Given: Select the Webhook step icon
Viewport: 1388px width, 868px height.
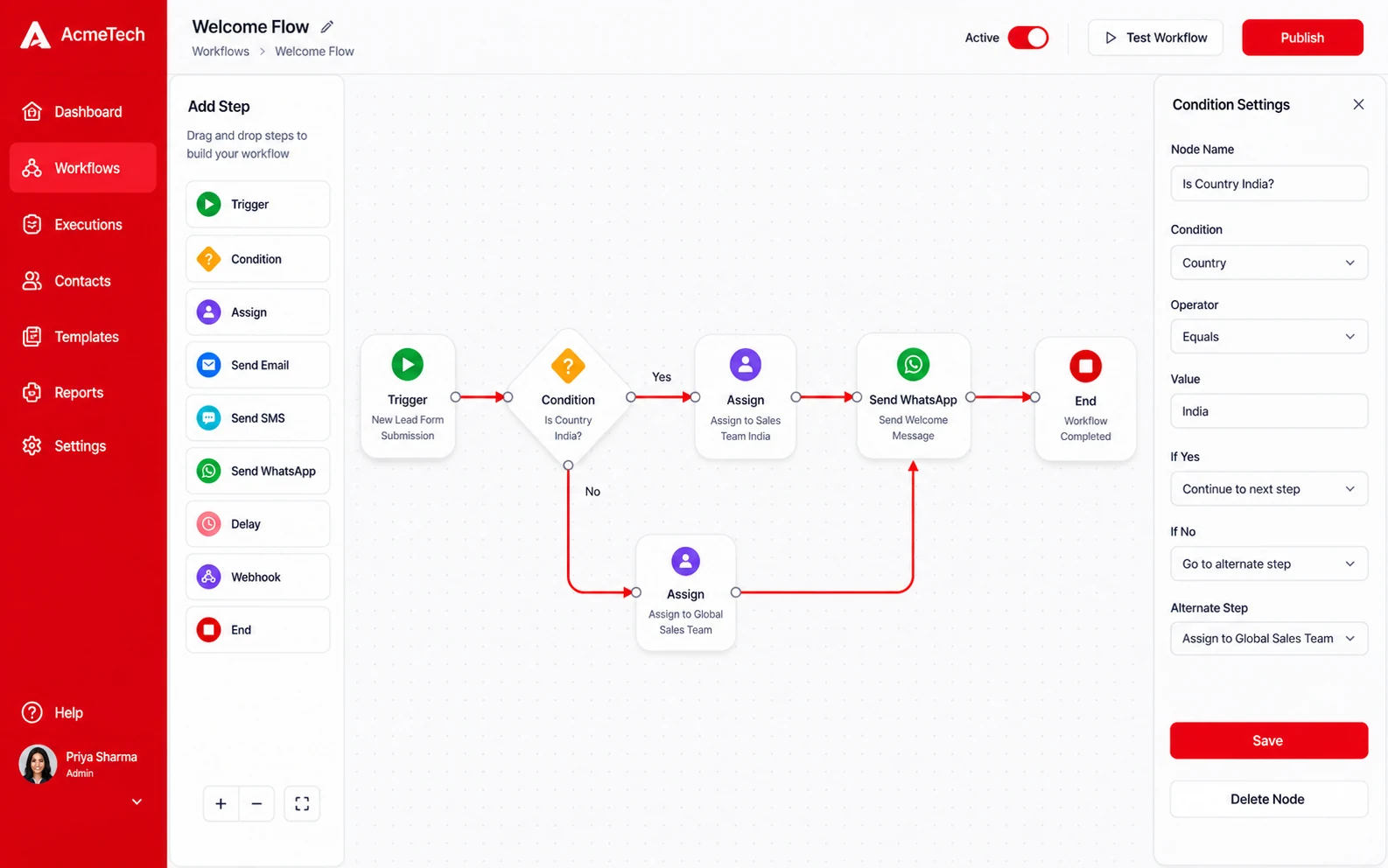Looking at the screenshot, I should point(208,577).
